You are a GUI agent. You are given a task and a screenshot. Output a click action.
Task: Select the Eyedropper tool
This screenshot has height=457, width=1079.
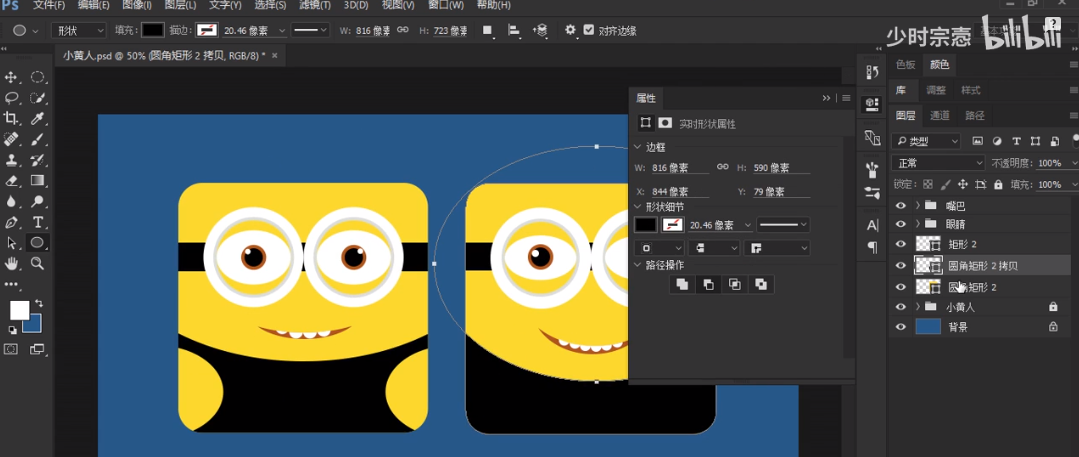38,119
